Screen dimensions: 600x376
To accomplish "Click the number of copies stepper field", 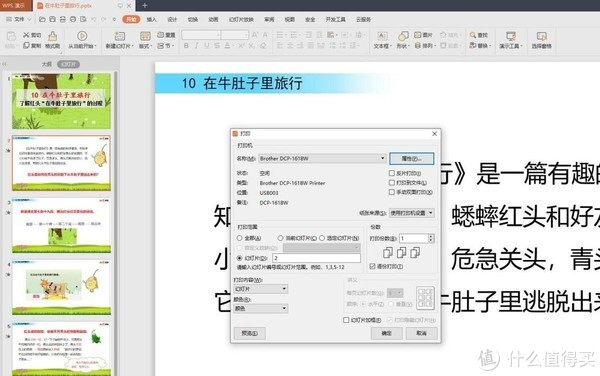I will coord(416,238).
